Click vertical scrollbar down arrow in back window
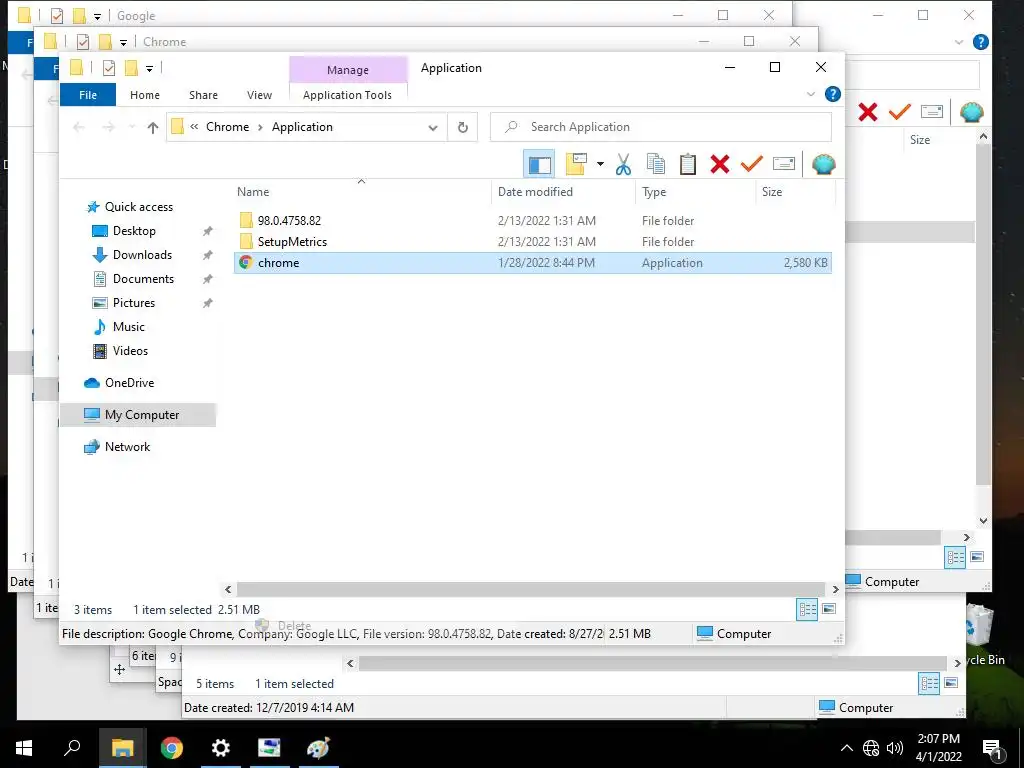The width and height of the screenshot is (1024, 768). point(984,521)
